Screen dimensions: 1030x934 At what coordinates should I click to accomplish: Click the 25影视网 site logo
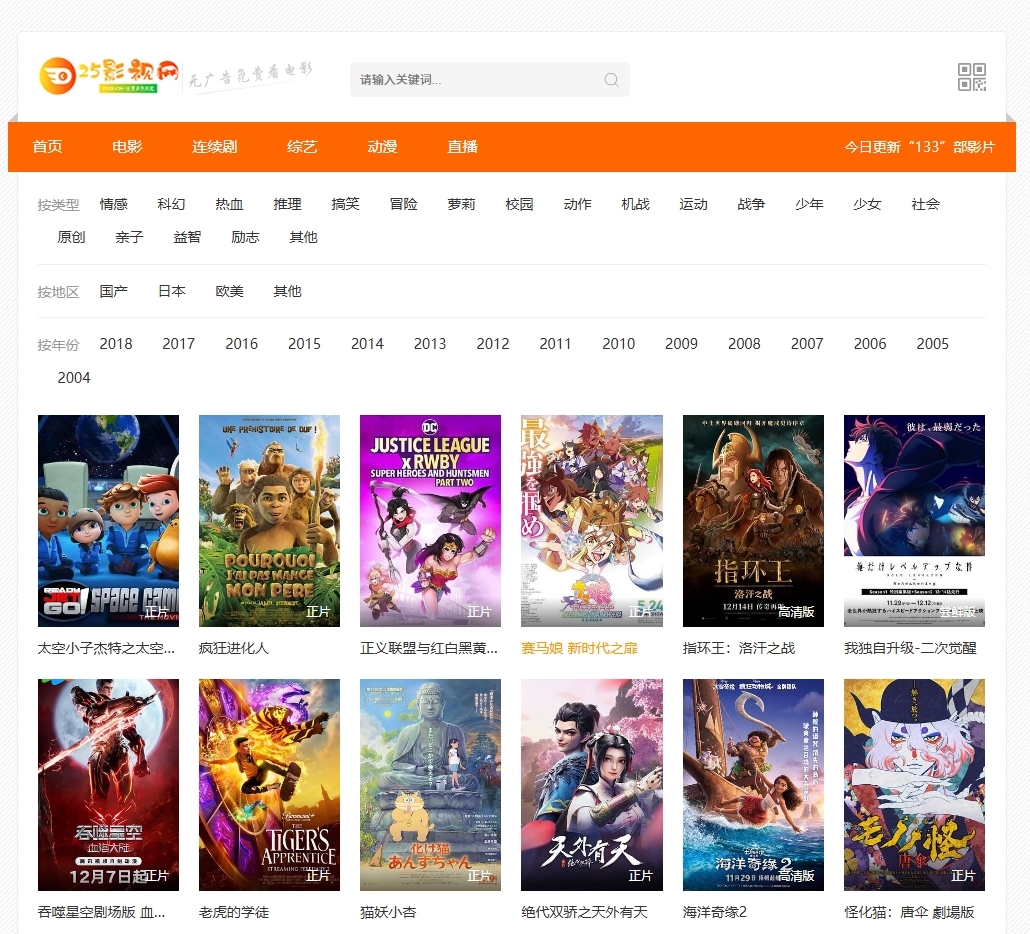tap(109, 76)
